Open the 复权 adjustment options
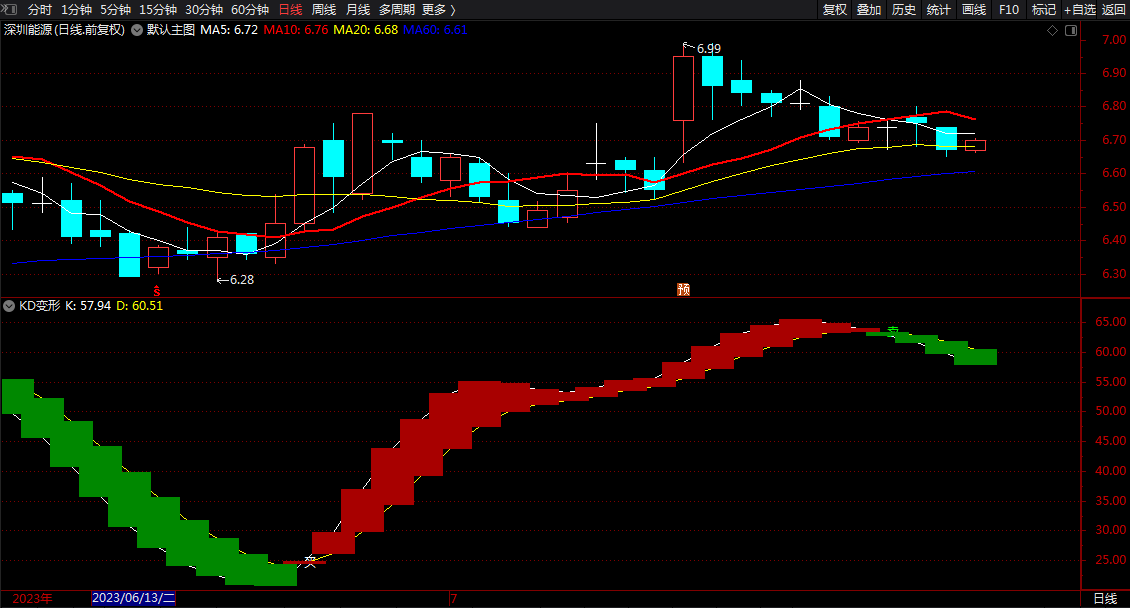The height and width of the screenshot is (608, 1130). (835, 9)
